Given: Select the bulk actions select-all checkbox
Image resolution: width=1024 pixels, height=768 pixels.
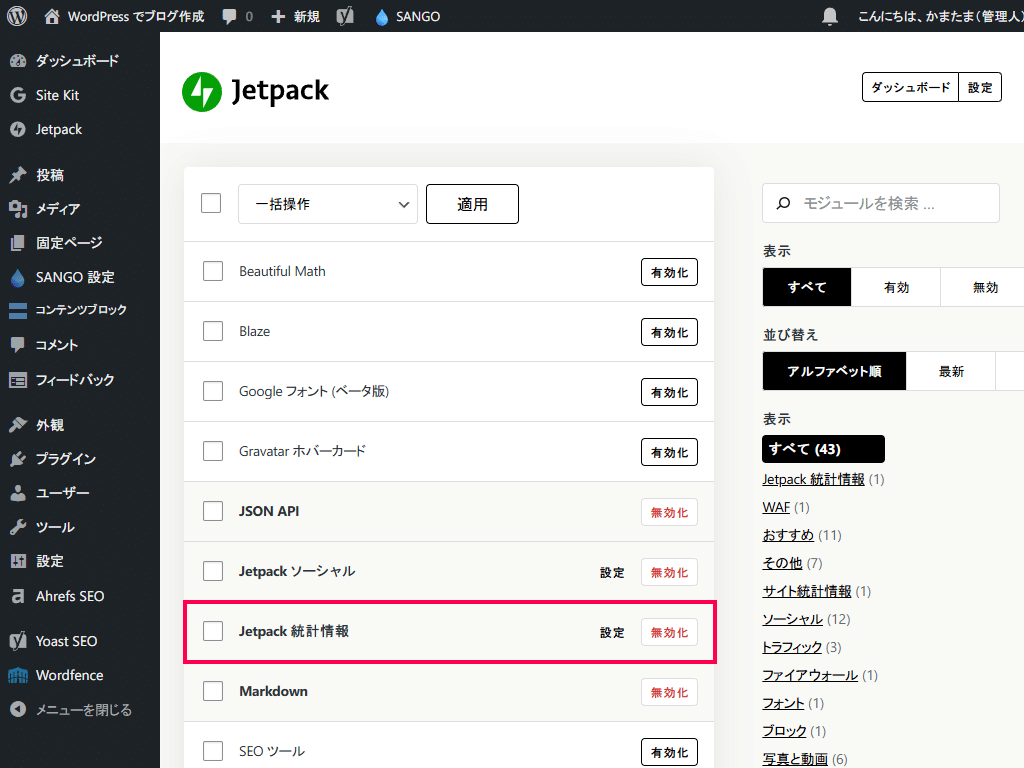Looking at the screenshot, I should 211,203.
